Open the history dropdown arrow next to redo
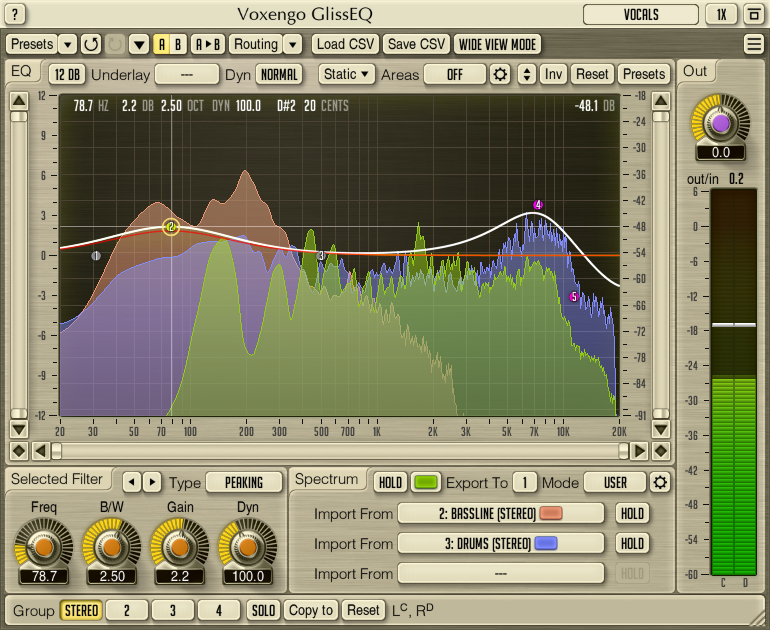Image resolution: width=770 pixels, height=630 pixels. 139,45
